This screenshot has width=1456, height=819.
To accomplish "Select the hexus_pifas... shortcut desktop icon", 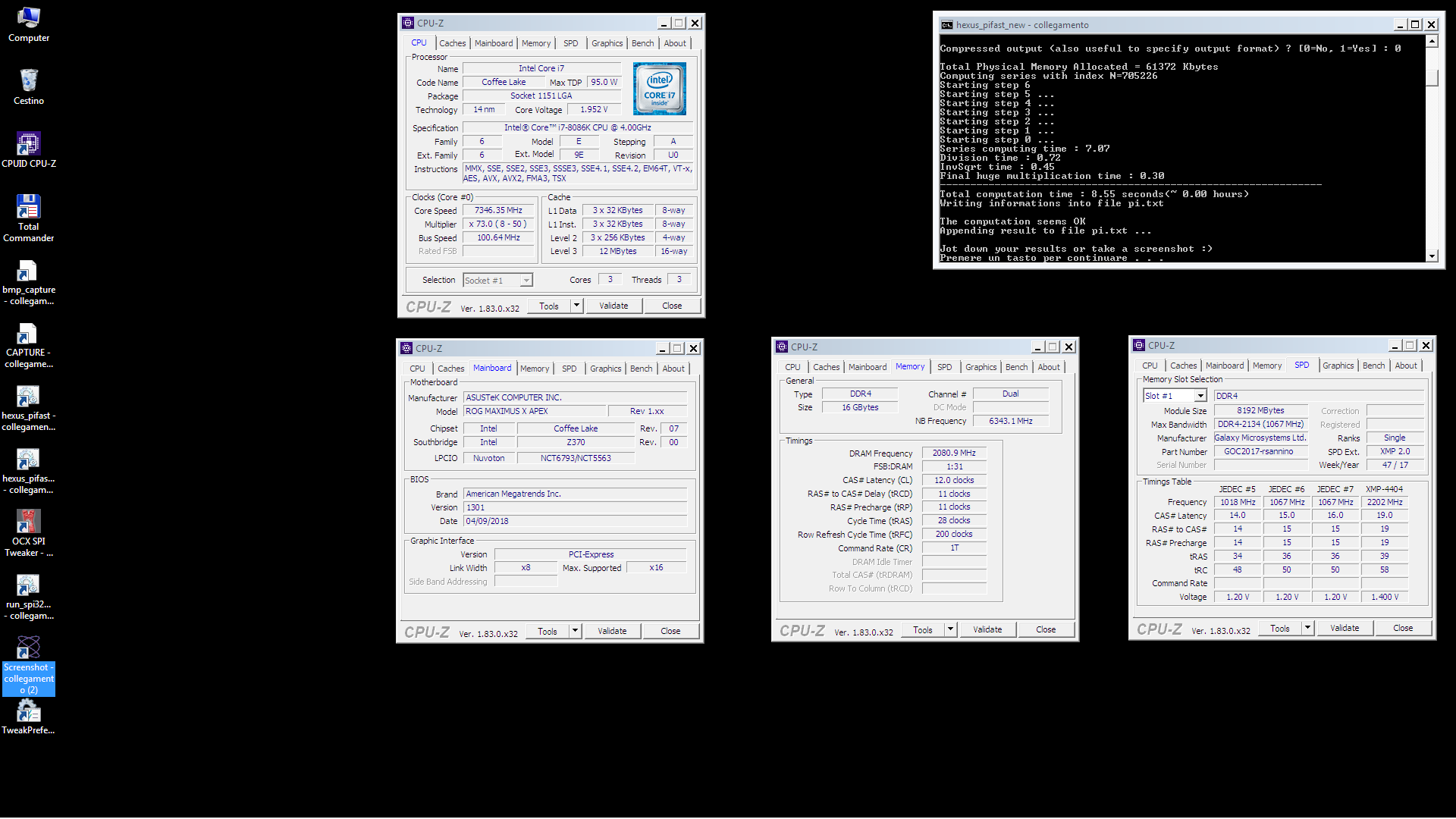I will point(28,471).
